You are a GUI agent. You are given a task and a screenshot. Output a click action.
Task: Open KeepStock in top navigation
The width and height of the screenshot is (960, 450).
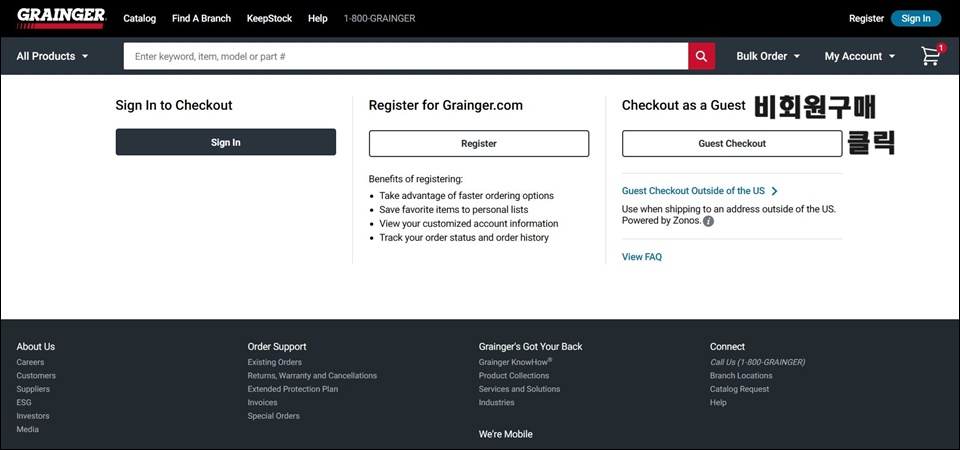pos(269,18)
